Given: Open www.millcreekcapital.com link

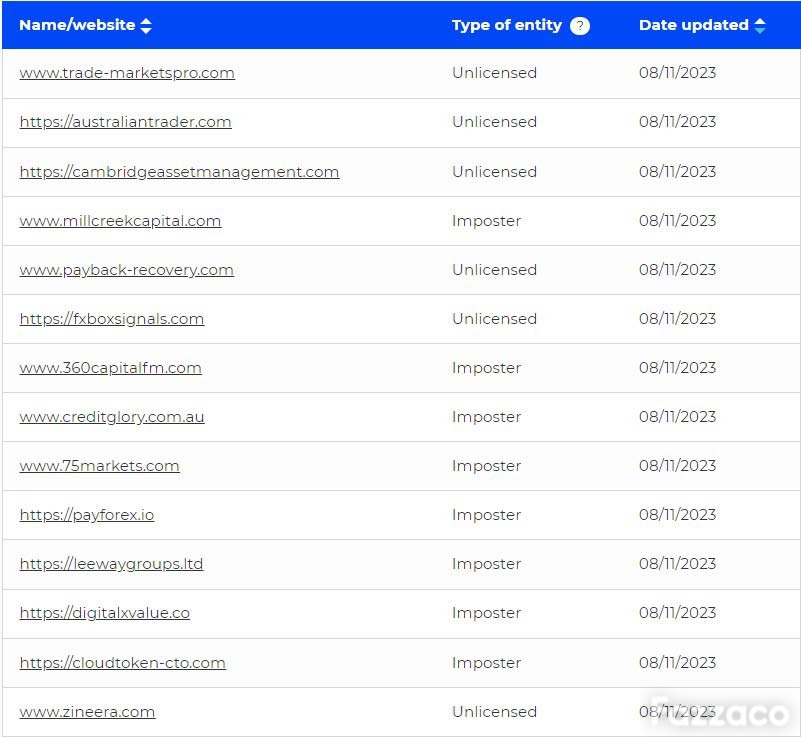Looking at the screenshot, I should 121,221.
